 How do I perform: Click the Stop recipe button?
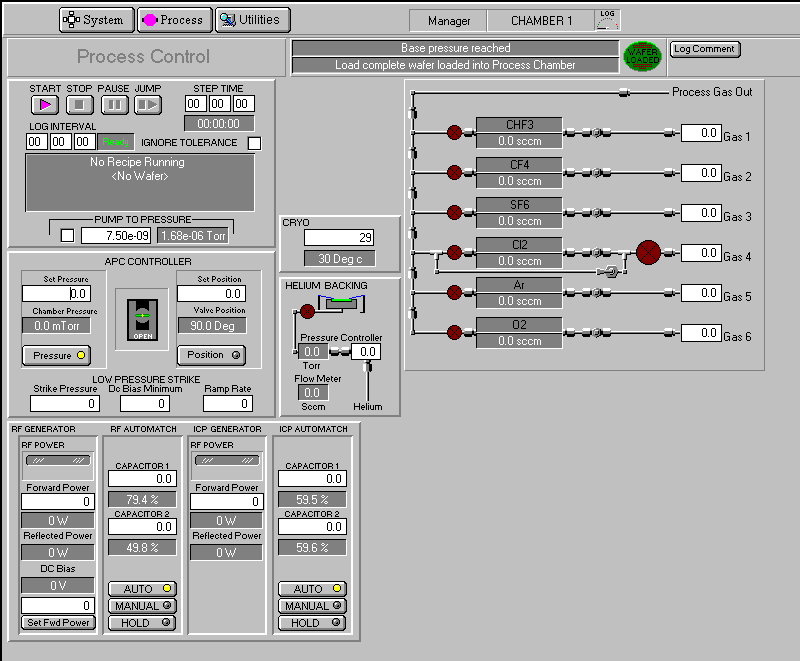point(80,104)
